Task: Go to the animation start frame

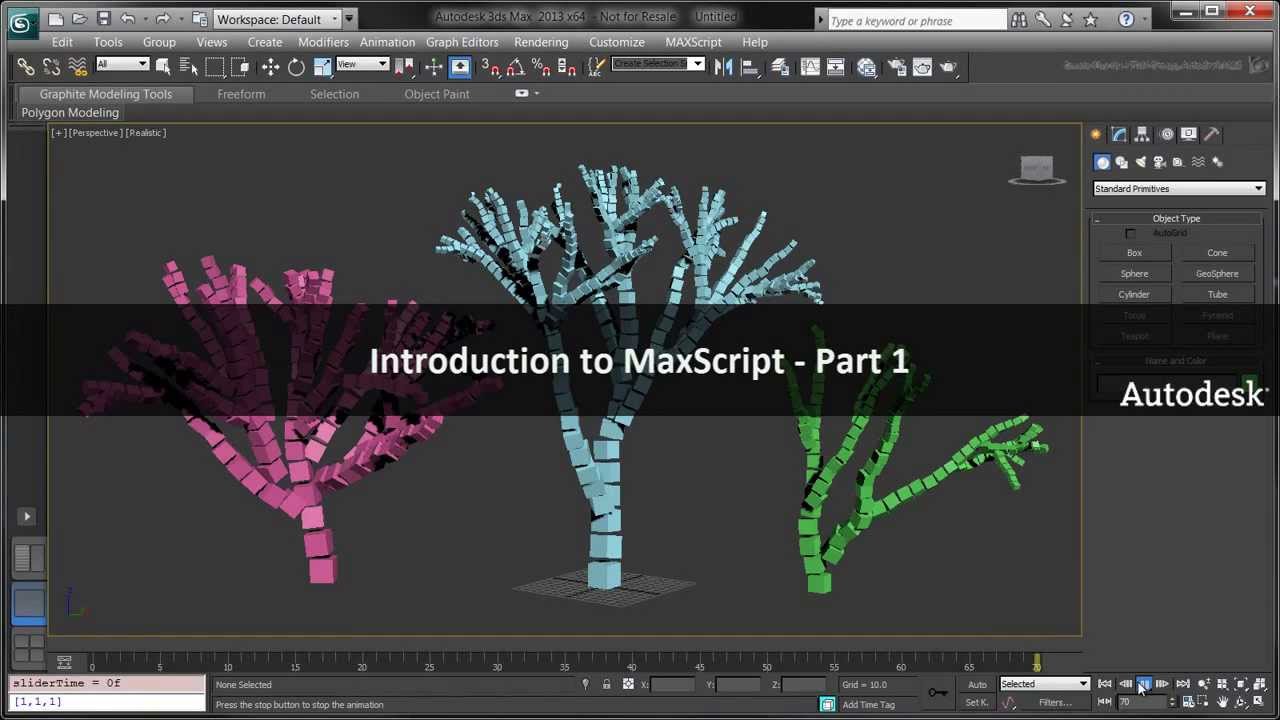Action: pos(1105,684)
